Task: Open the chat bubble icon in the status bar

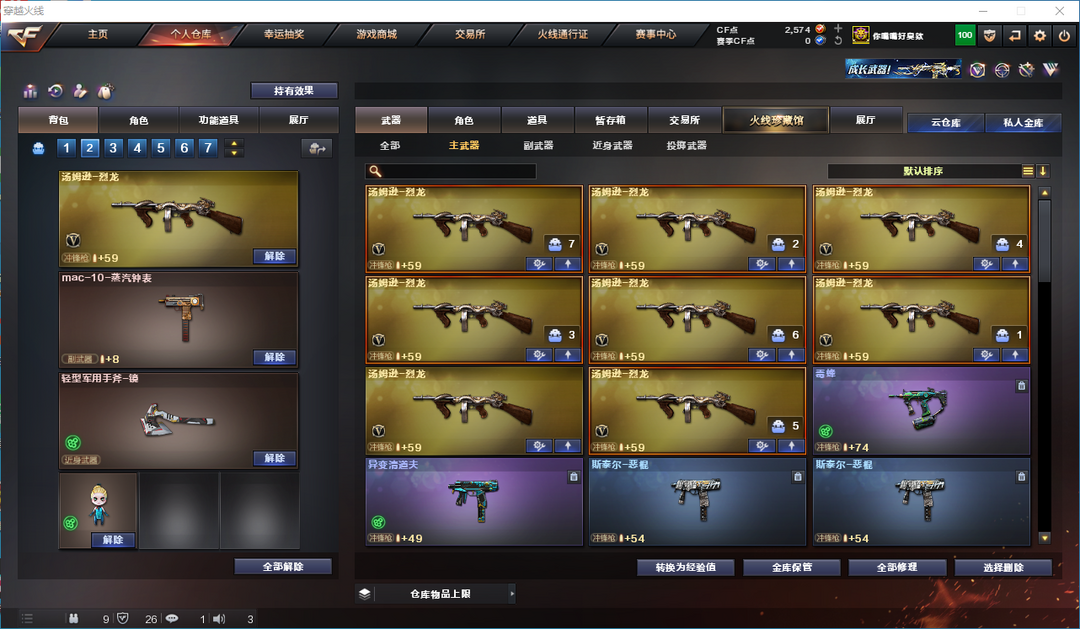Action: pos(172,619)
